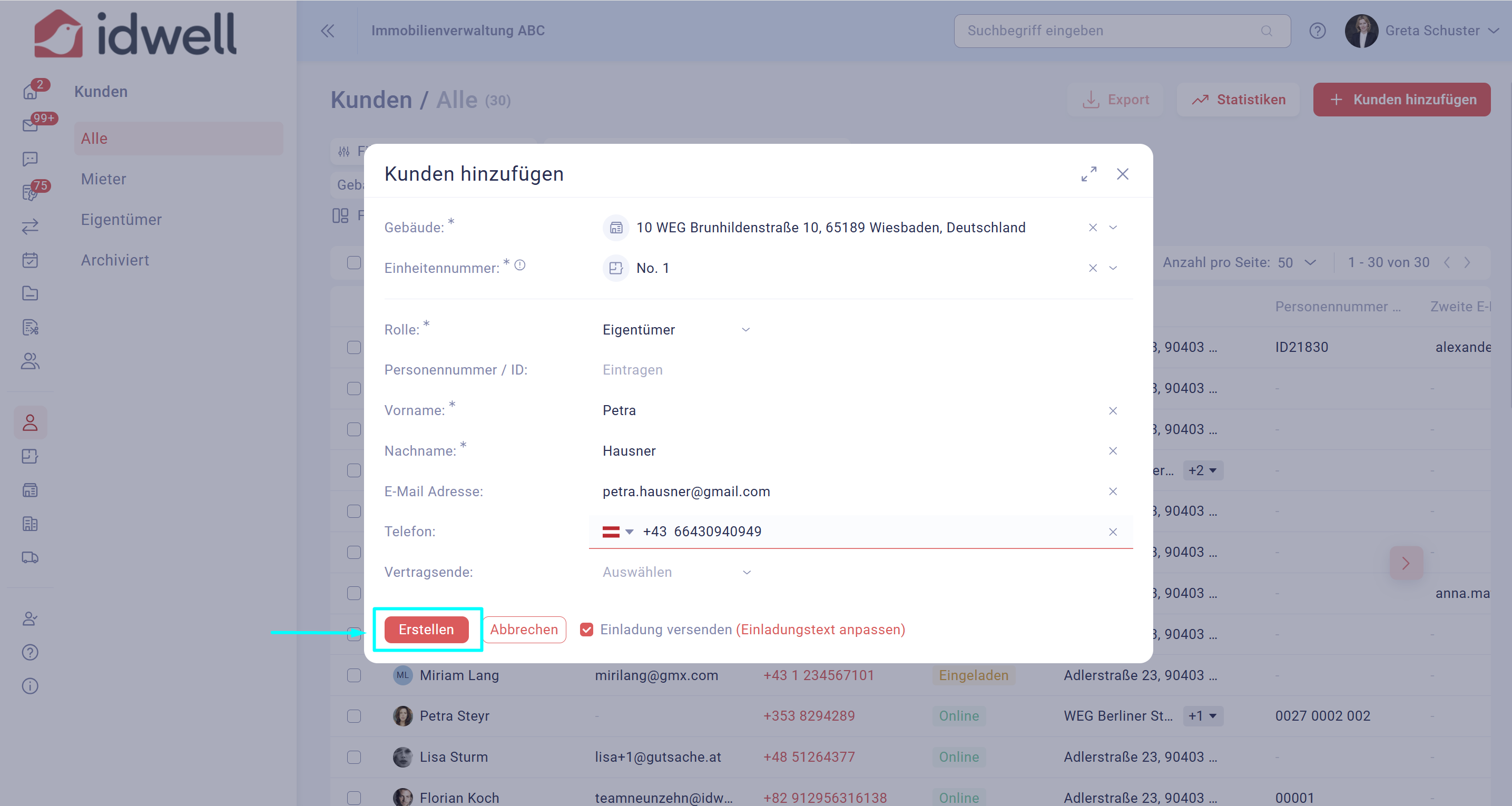Click the Erstellen button
The width and height of the screenshot is (1512, 806).
(x=426, y=630)
